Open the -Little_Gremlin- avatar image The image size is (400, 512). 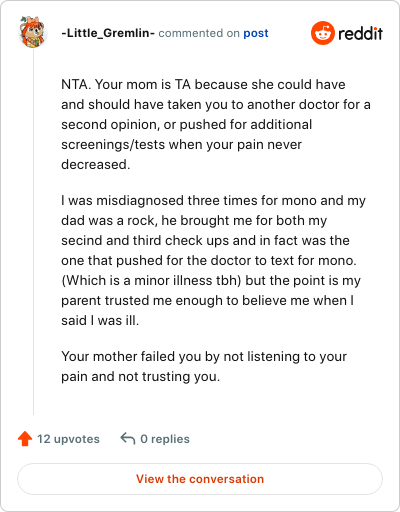32,32
